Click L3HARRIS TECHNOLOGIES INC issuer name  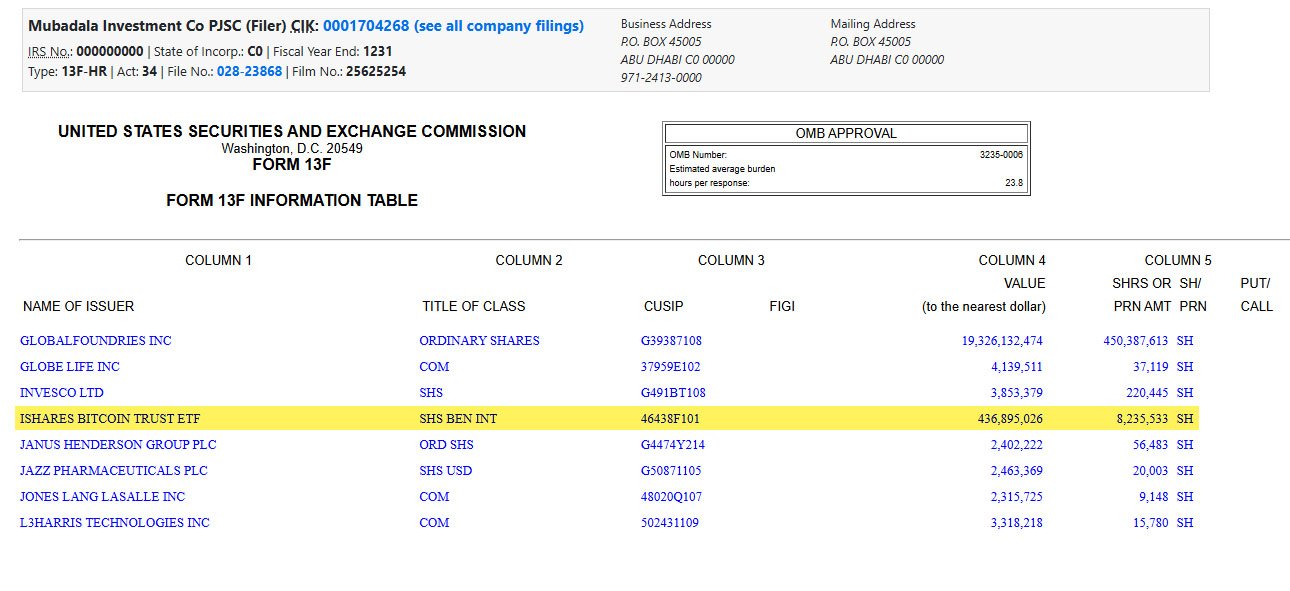click(115, 523)
